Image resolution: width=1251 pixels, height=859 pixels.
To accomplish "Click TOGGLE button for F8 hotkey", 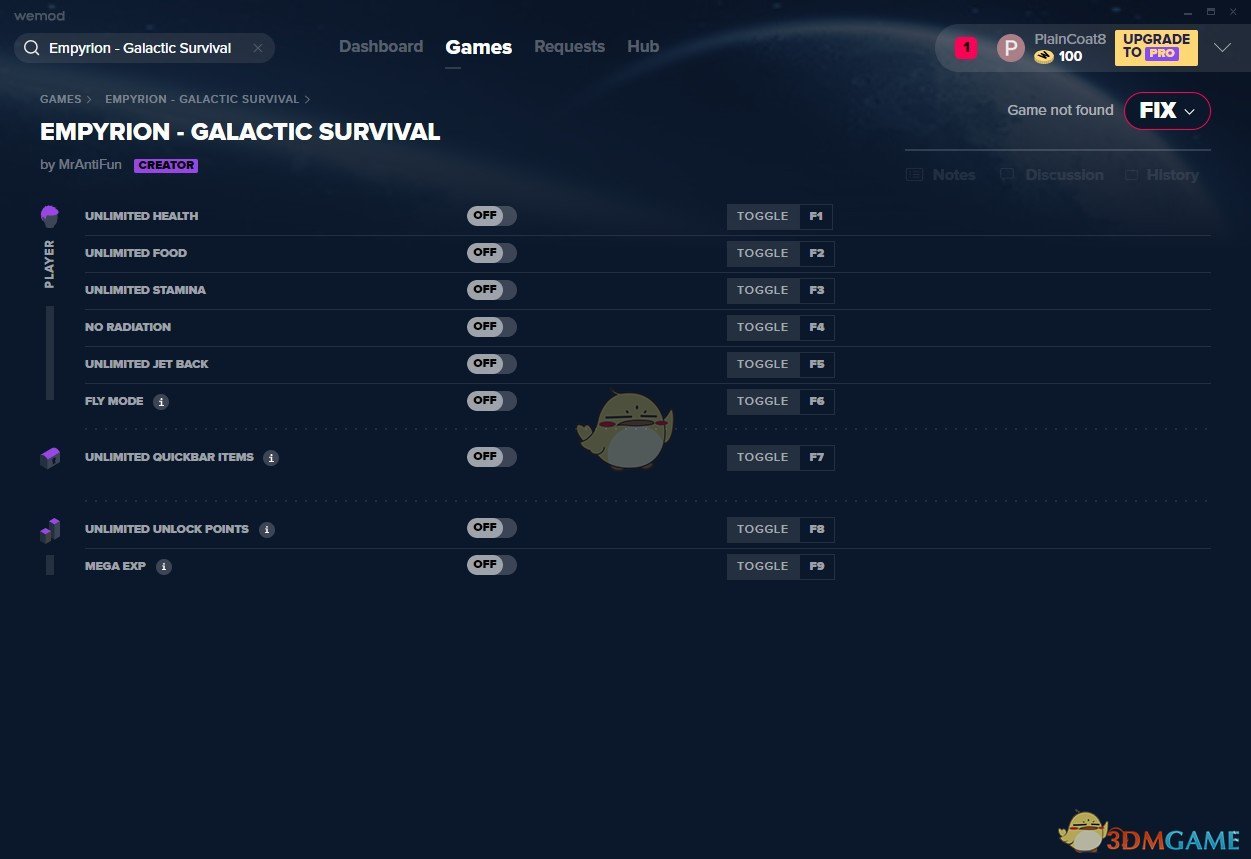I will (x=763, y=530).
